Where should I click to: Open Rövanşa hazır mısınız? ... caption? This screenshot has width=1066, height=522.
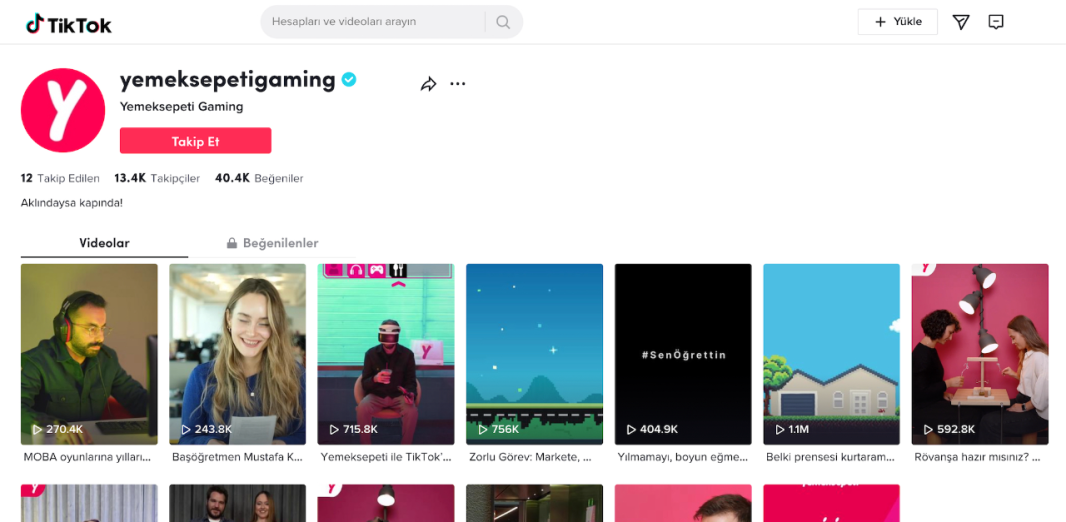coord(978,457)
